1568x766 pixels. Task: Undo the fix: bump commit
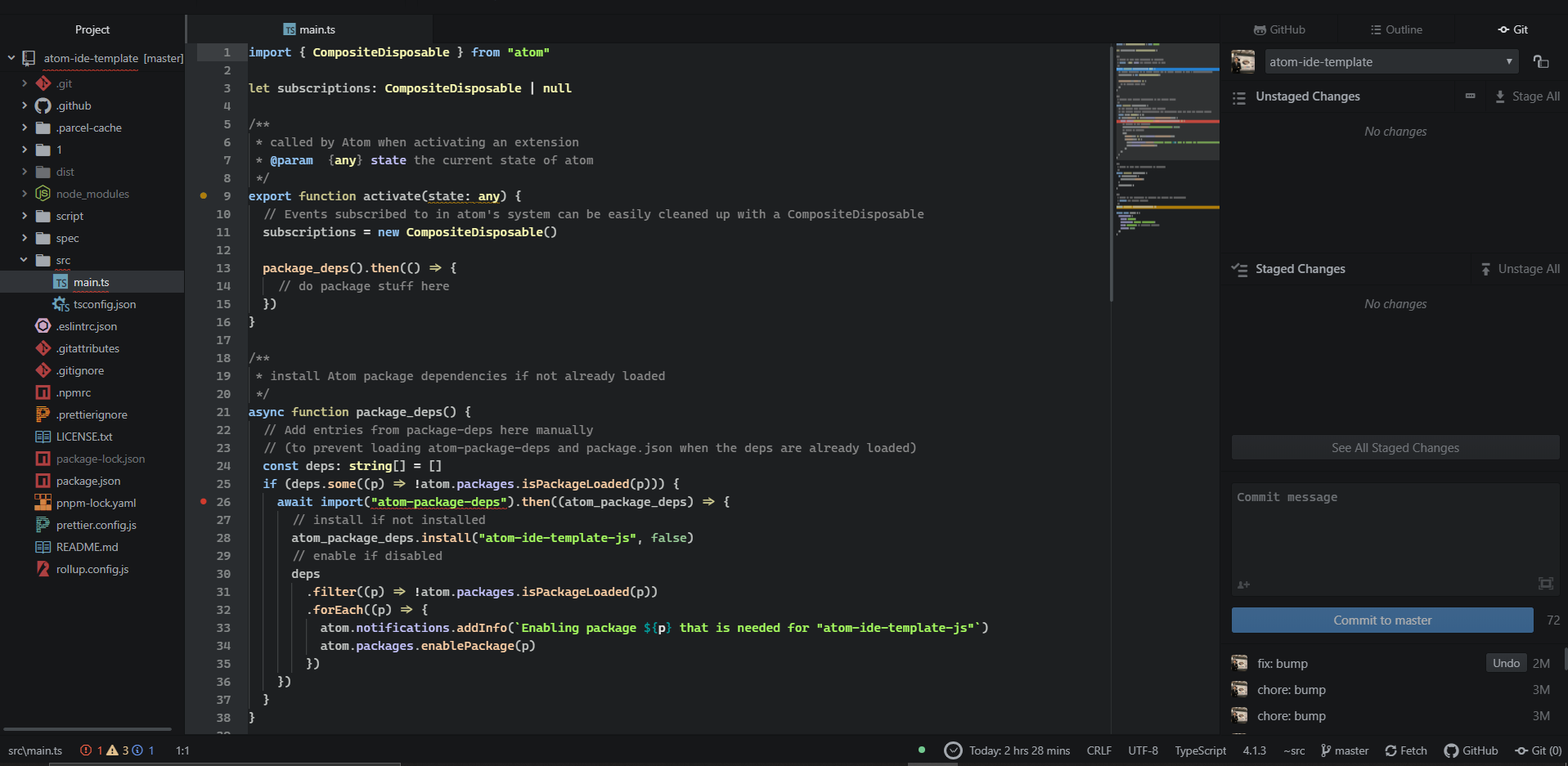coord(1506,663)
